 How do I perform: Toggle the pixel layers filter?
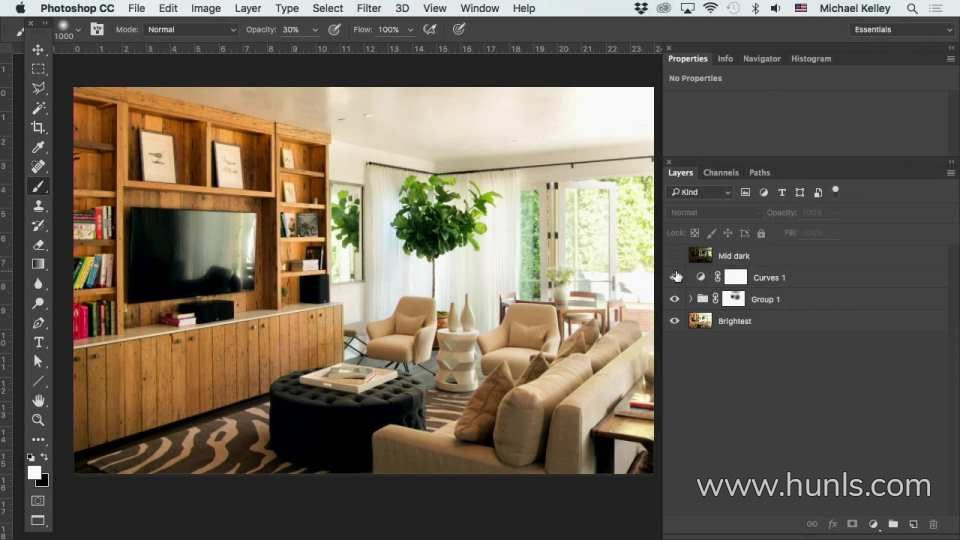click(745, 192)
